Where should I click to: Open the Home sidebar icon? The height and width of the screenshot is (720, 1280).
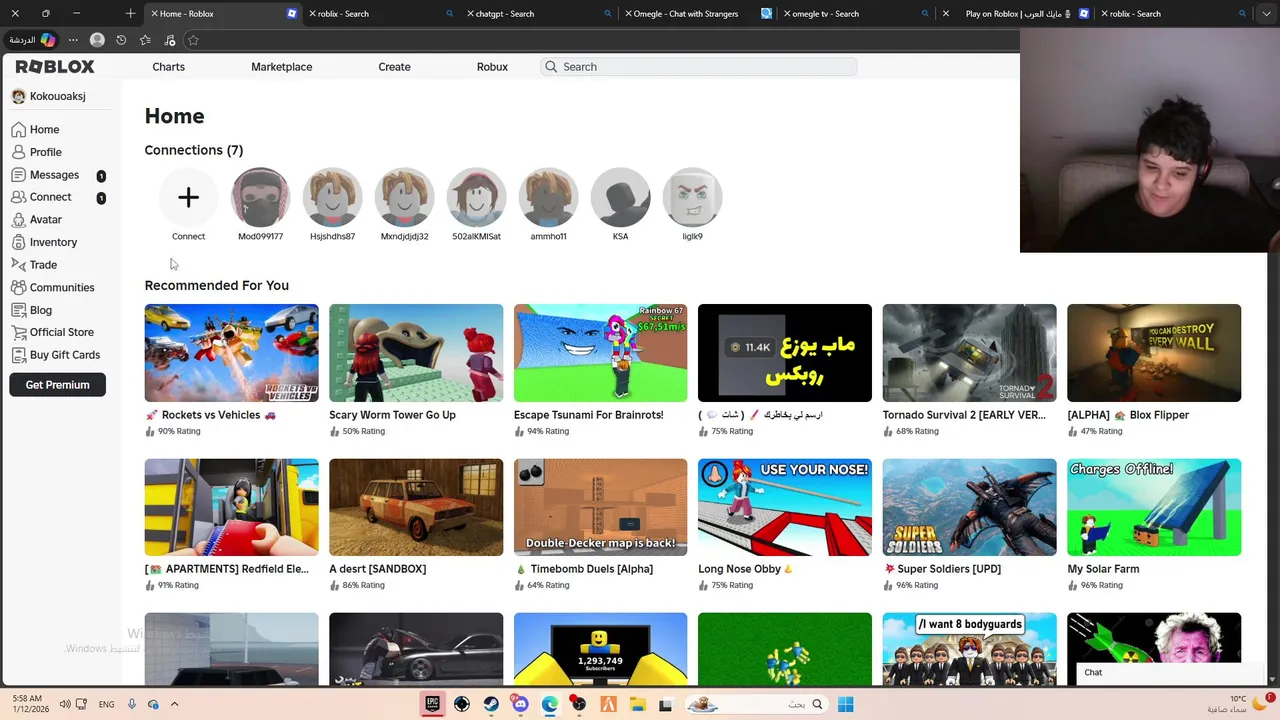(x=19, y=130)
